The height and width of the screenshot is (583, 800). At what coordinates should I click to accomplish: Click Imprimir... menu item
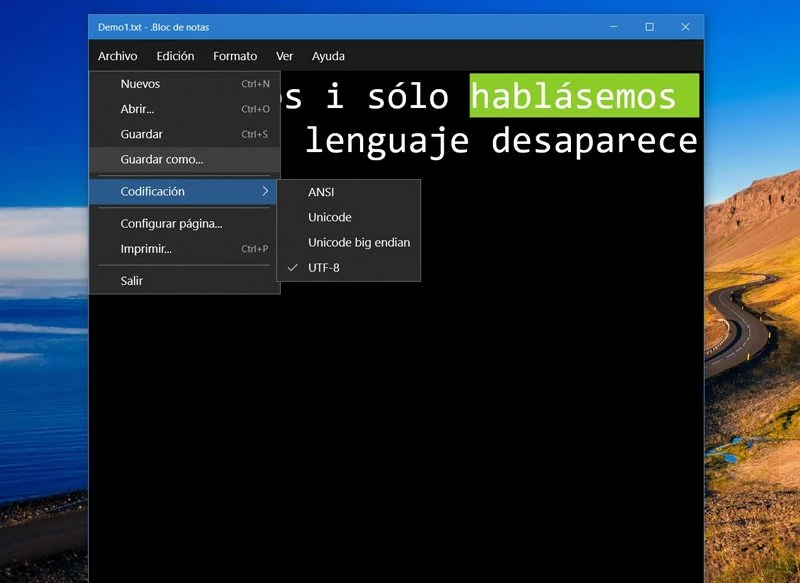tap(146, 249)
